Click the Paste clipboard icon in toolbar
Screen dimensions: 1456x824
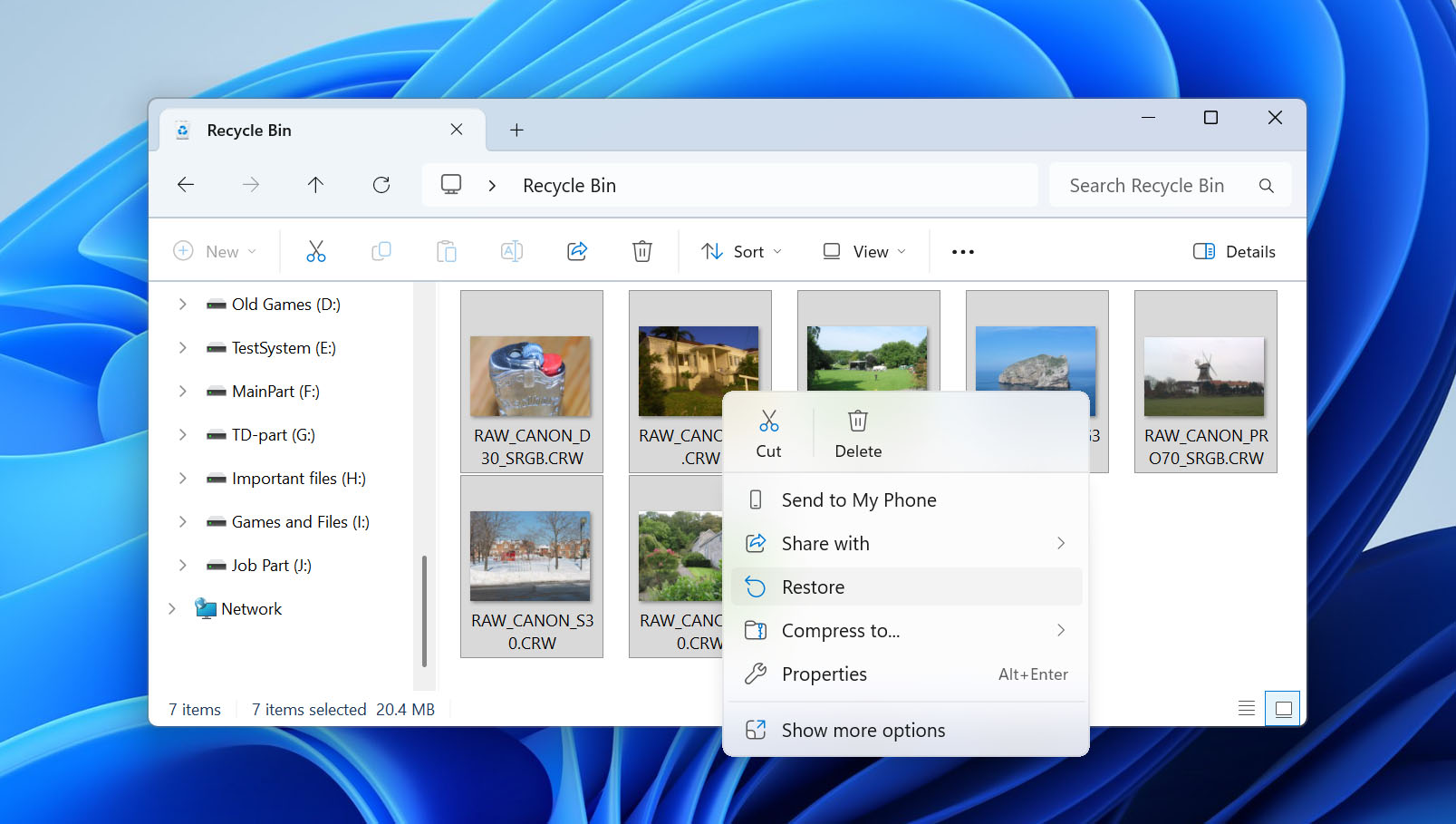point(447,251)
